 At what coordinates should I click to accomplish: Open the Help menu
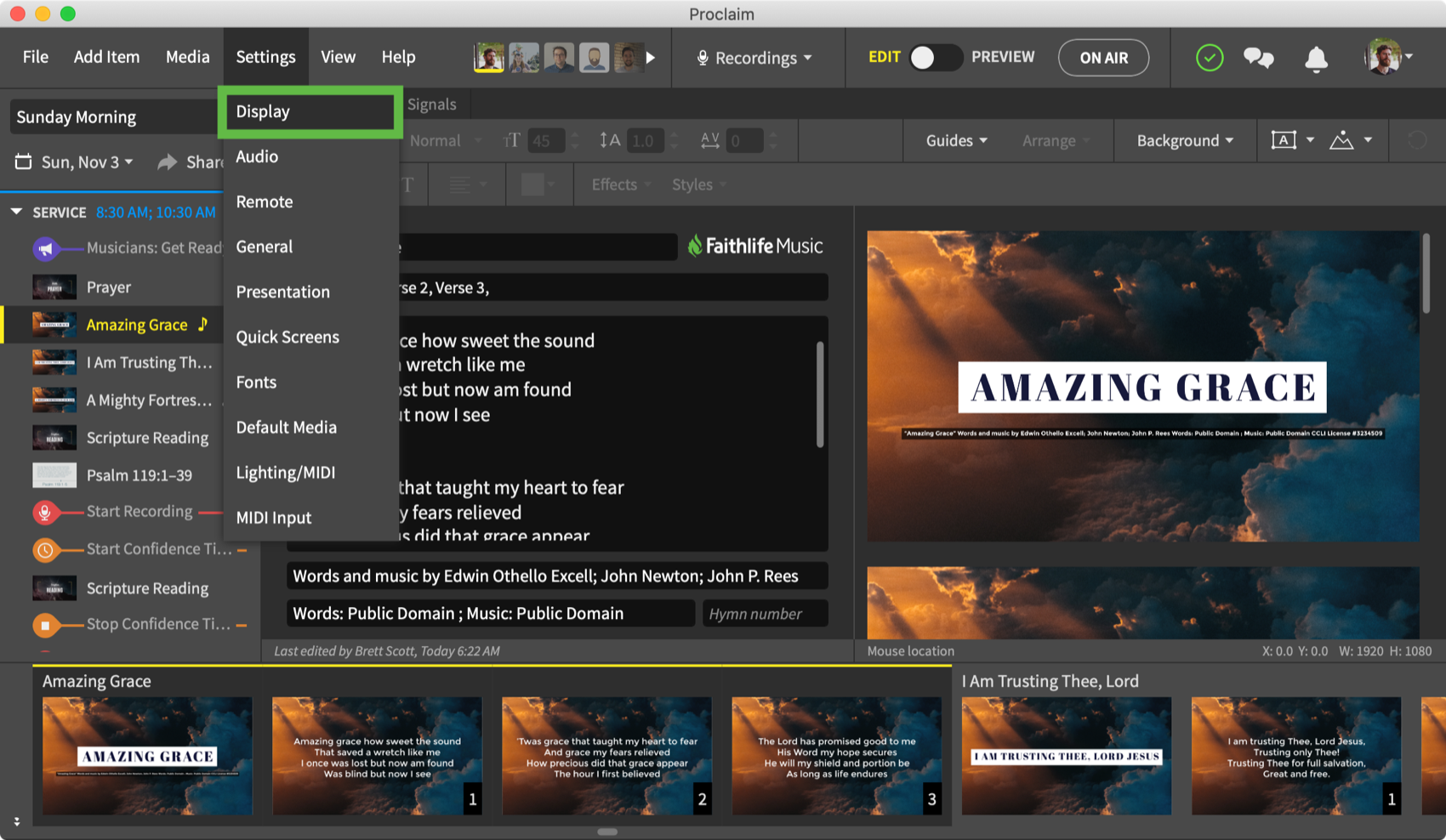[x=398, y=57]
